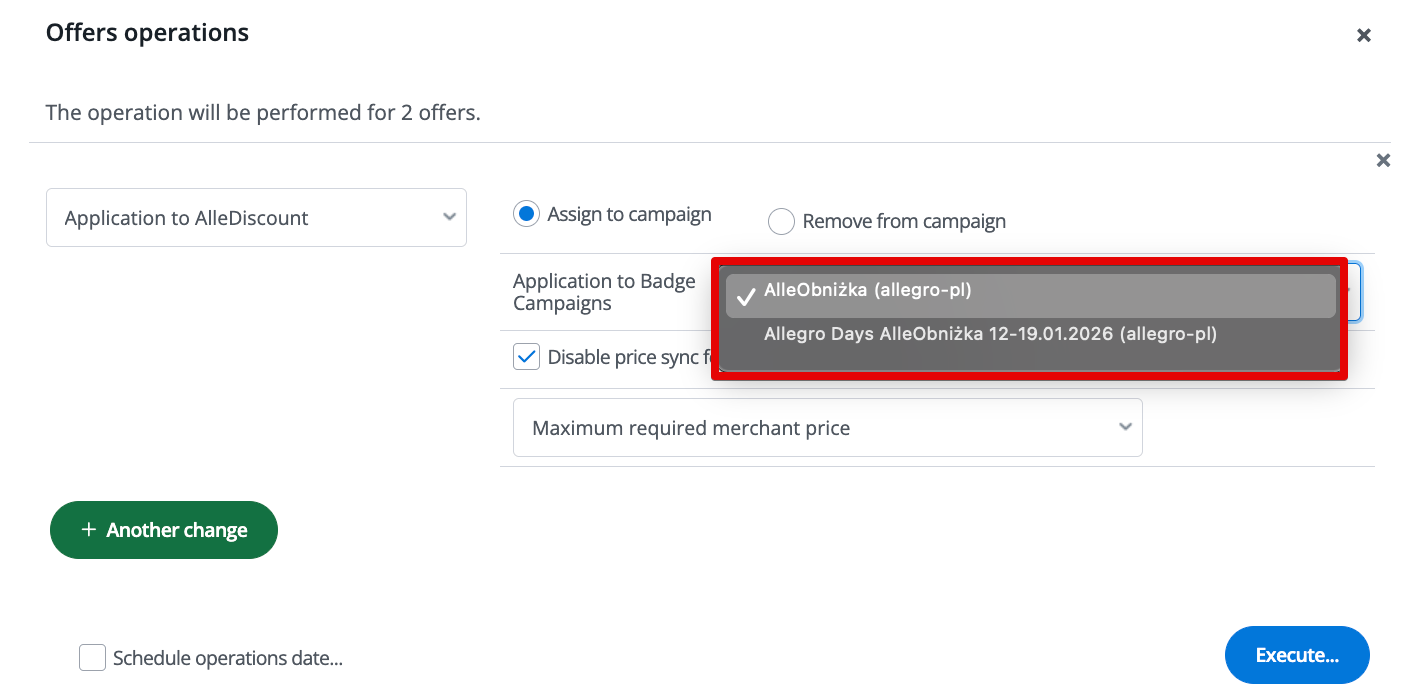The height and width of the screenshot is (698, 1414).
Task: Close the Offers operations dialog
Action: [x=1363, y=36]
